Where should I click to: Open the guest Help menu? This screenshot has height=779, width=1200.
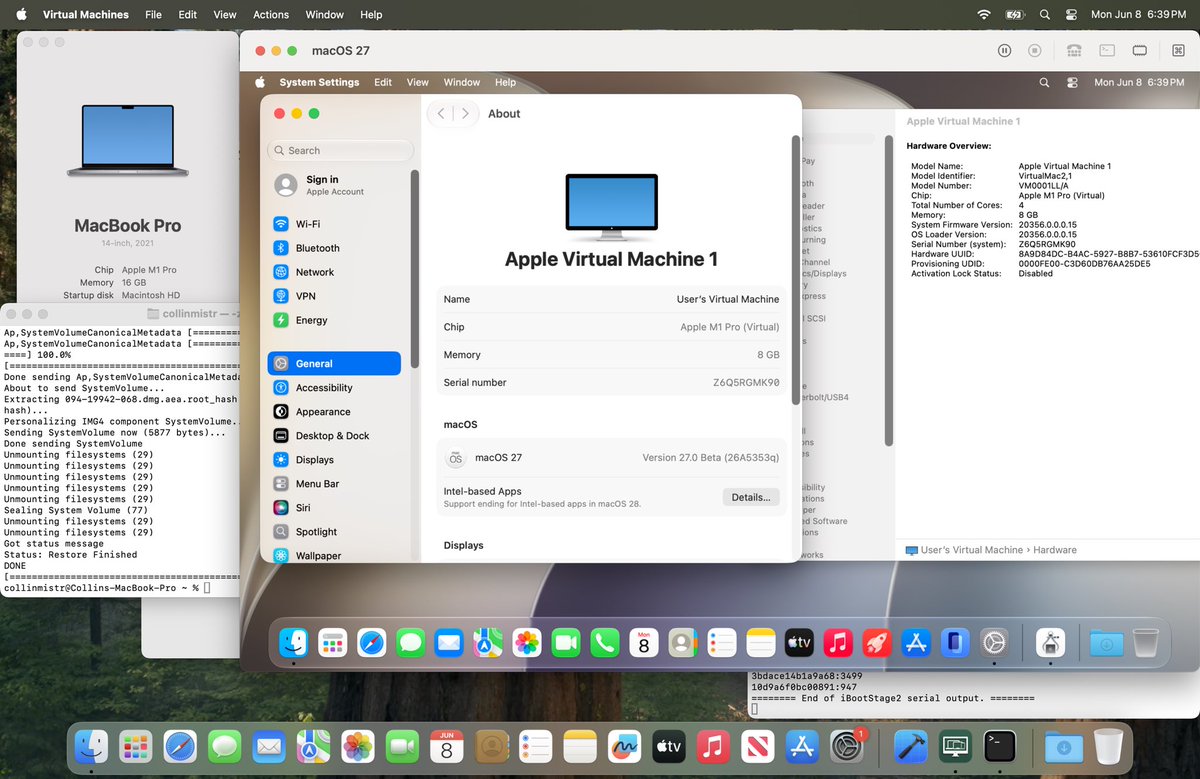505,83
